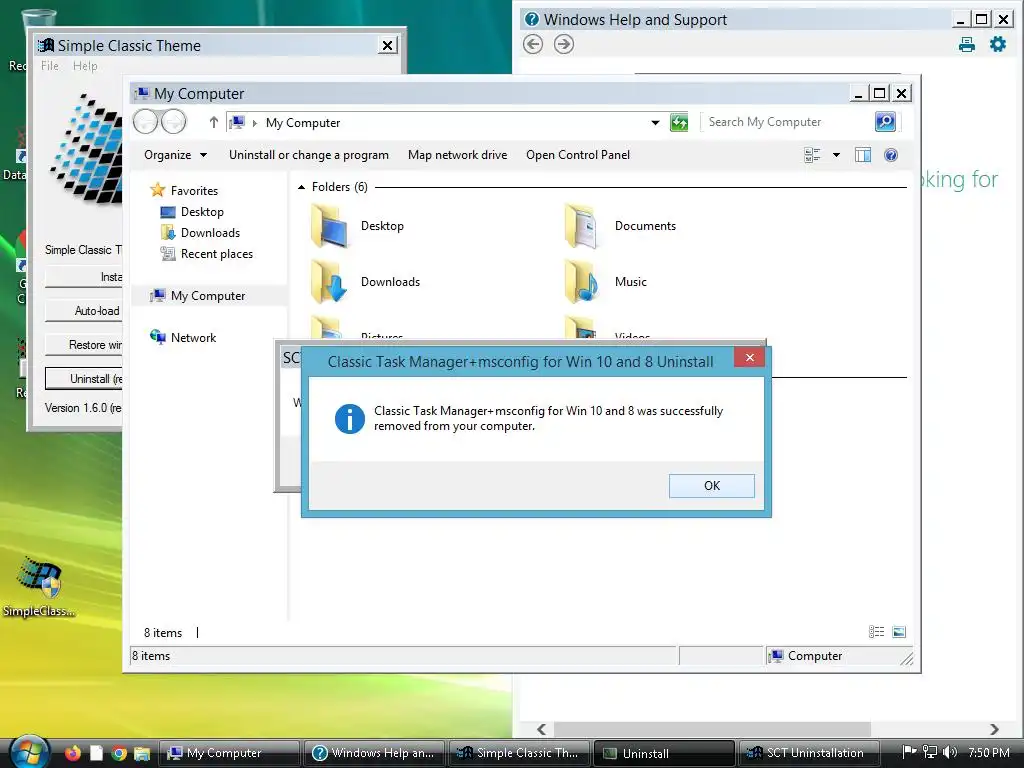Click Auto-load button in Simple Classic Theme
Screen dimensions: 1024x768
[84, 311]
